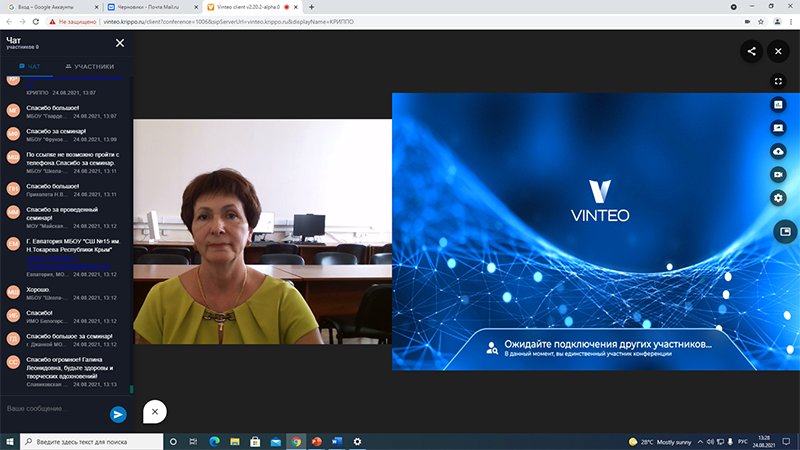The image size is (800, 450).
Task: Start screen sharing with the laptop icon
Action: tap(778, 128)
